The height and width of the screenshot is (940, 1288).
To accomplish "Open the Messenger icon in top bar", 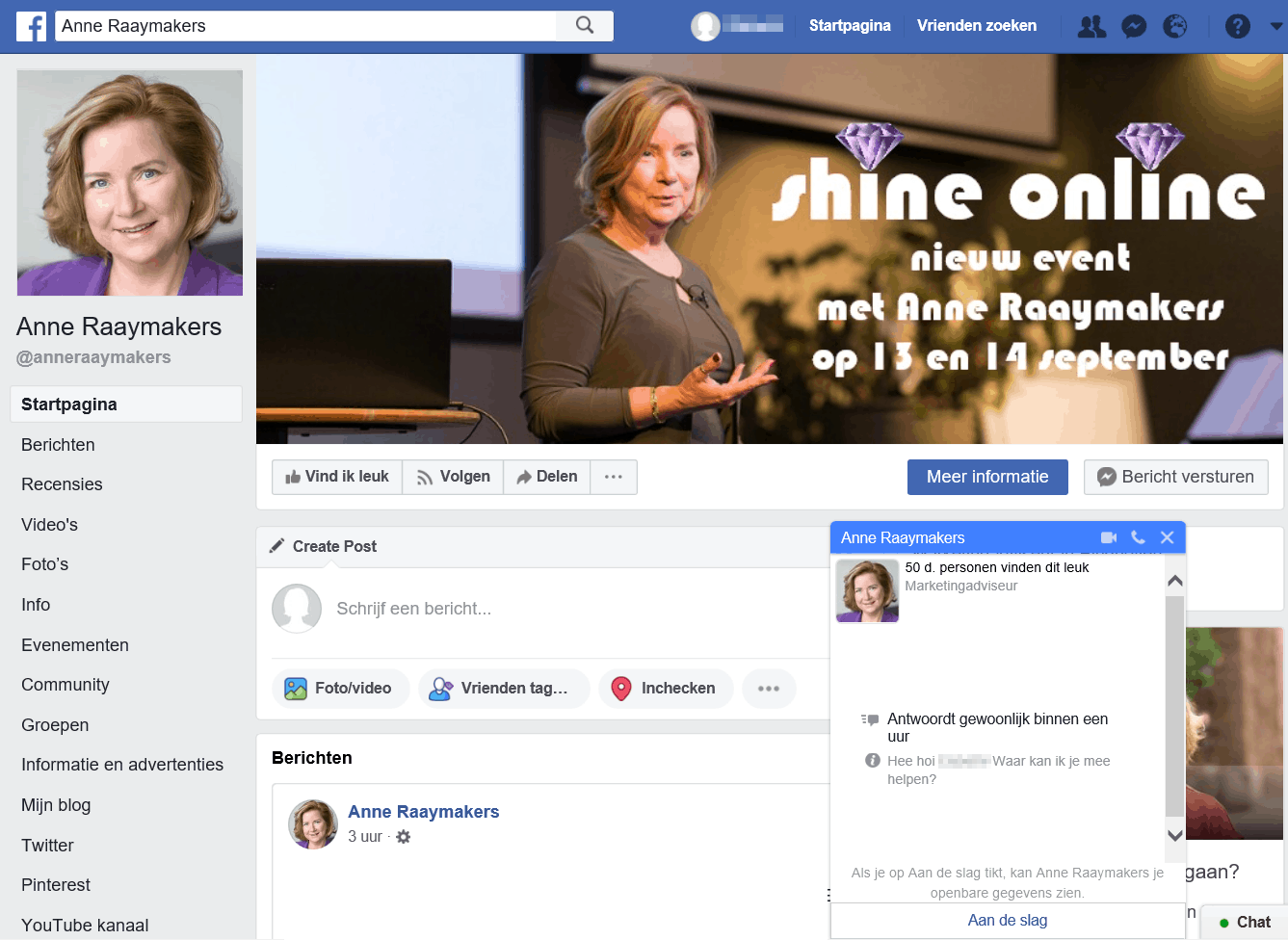I will (x=1134, y=26).
